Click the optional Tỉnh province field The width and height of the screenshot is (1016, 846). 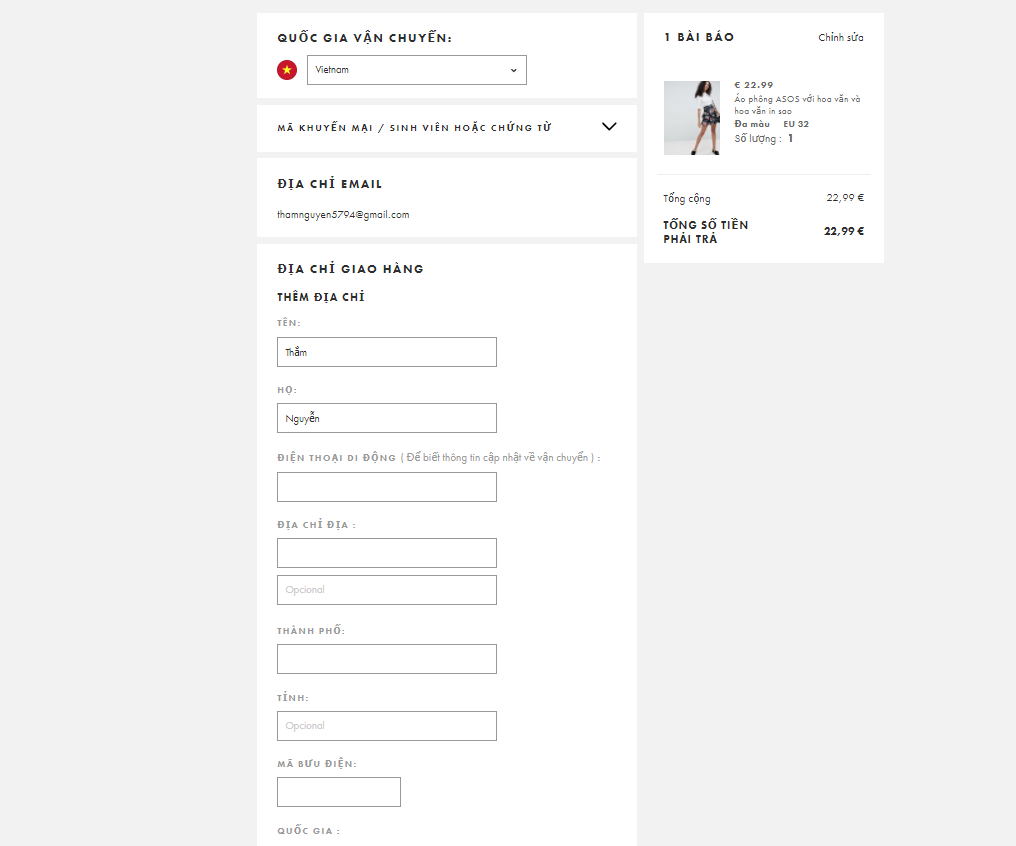386,726
